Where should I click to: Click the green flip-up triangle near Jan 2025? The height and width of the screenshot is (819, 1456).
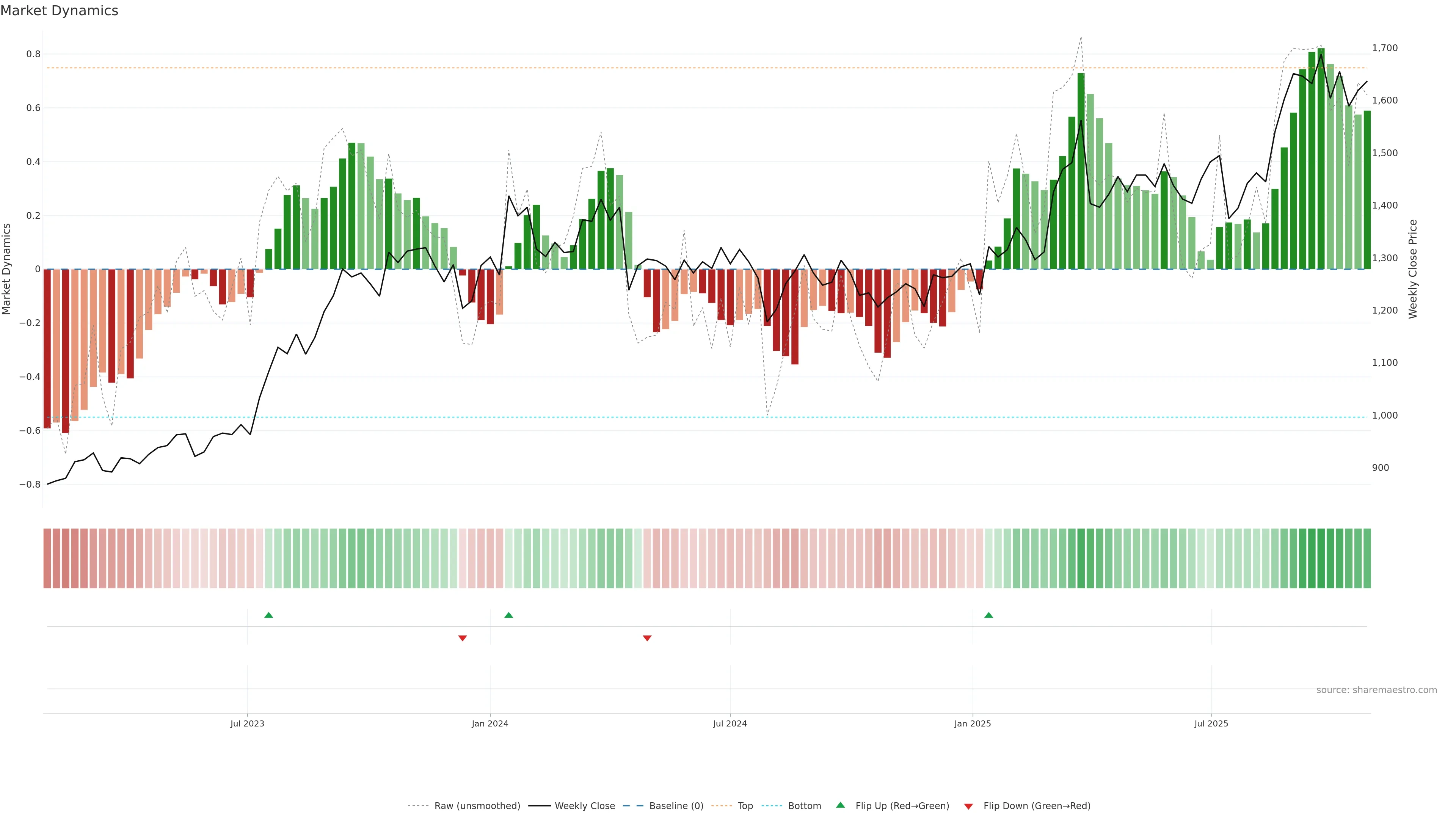988,615
